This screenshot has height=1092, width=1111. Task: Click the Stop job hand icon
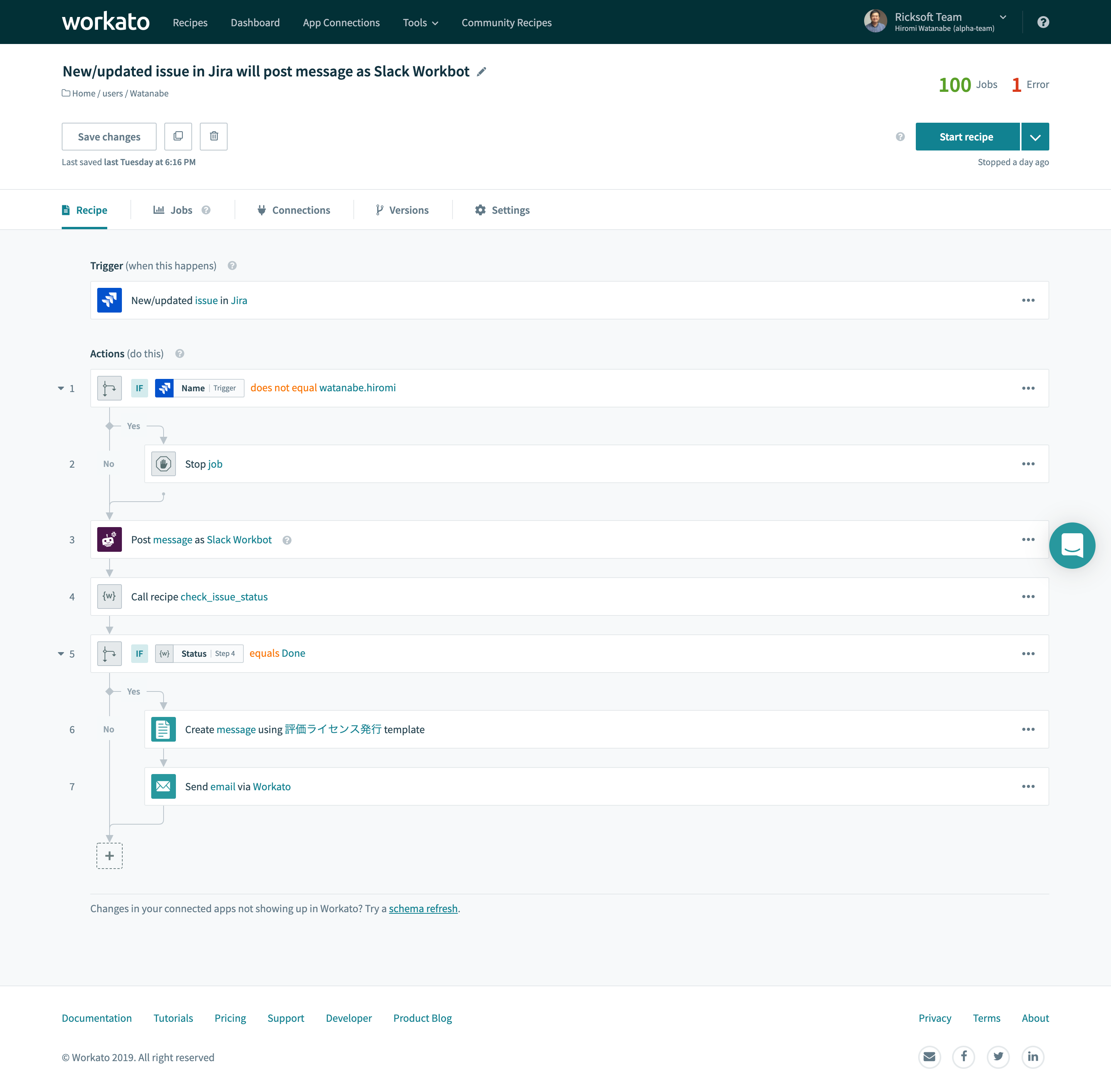click(164, 464)
